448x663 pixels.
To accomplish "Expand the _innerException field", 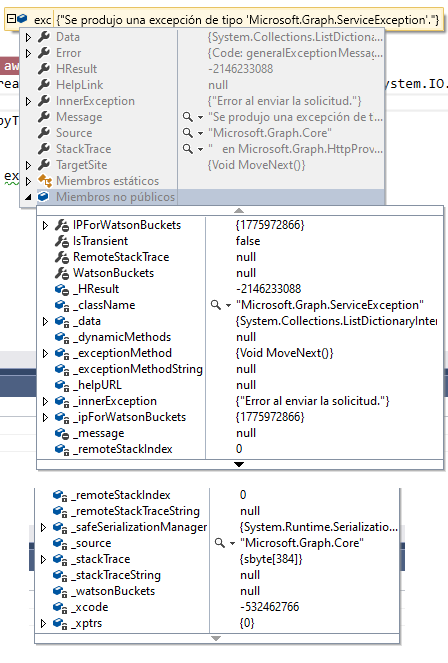I will click(45, 401).
